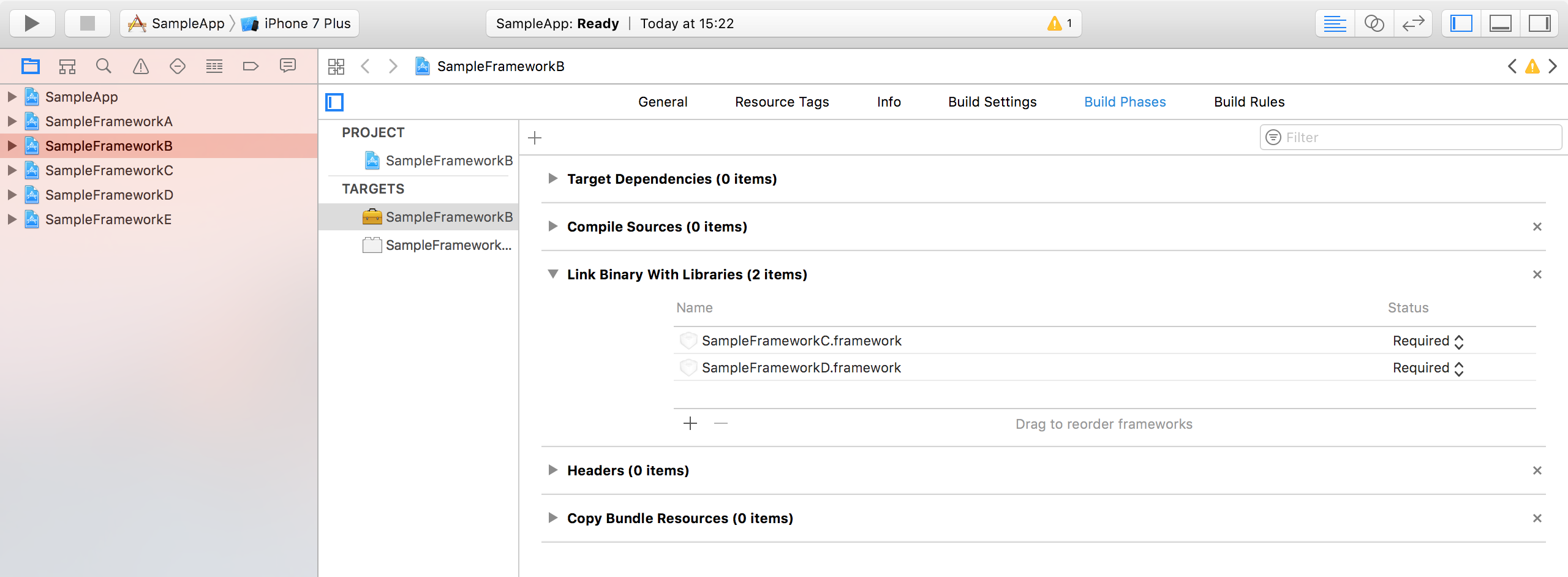1568x577 pixels.
Task: Expand Copy Bundle Resources phase
Action: click(x=553, y=518)
